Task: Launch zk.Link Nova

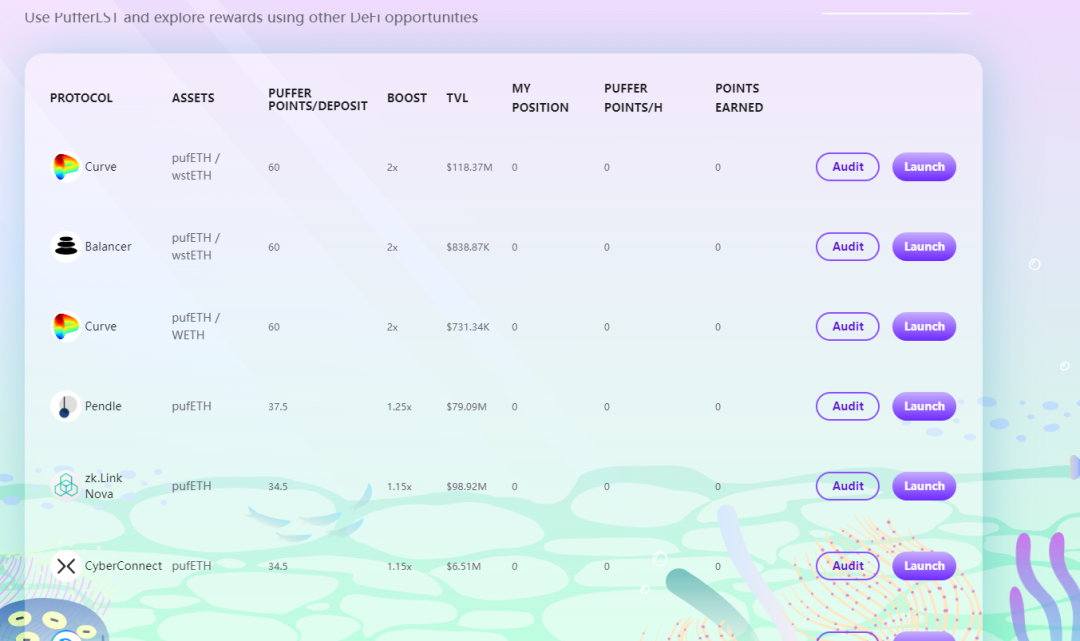Action: point(924,486)
